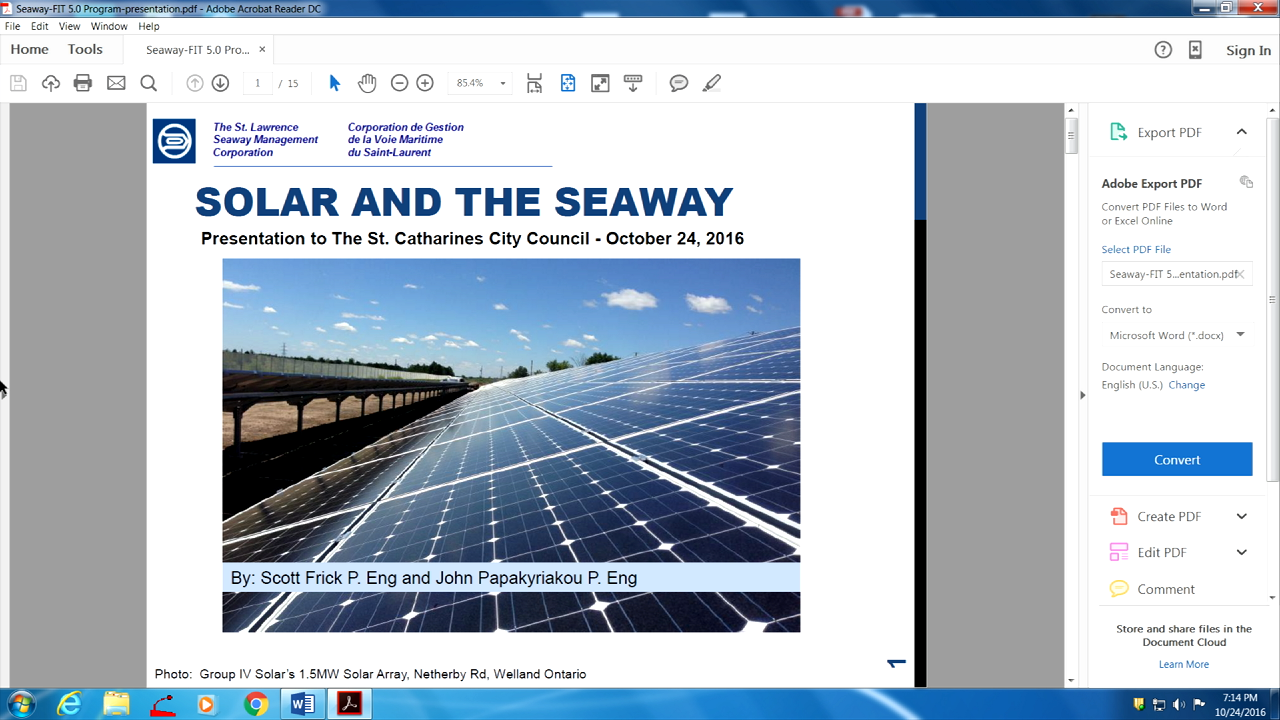Click the Save file icon
Screen dimensions: 1280x720
pyautogui.click(x=18, y=83)
